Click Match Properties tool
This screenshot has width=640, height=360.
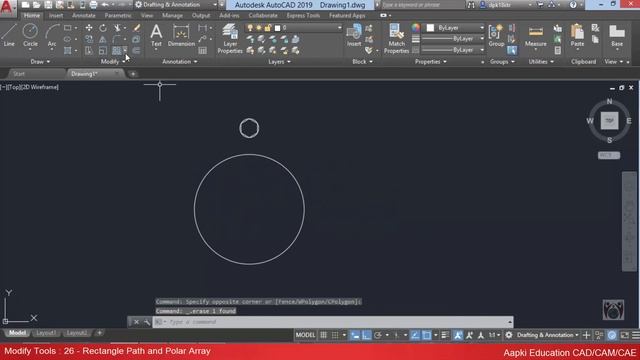(396, 39)
